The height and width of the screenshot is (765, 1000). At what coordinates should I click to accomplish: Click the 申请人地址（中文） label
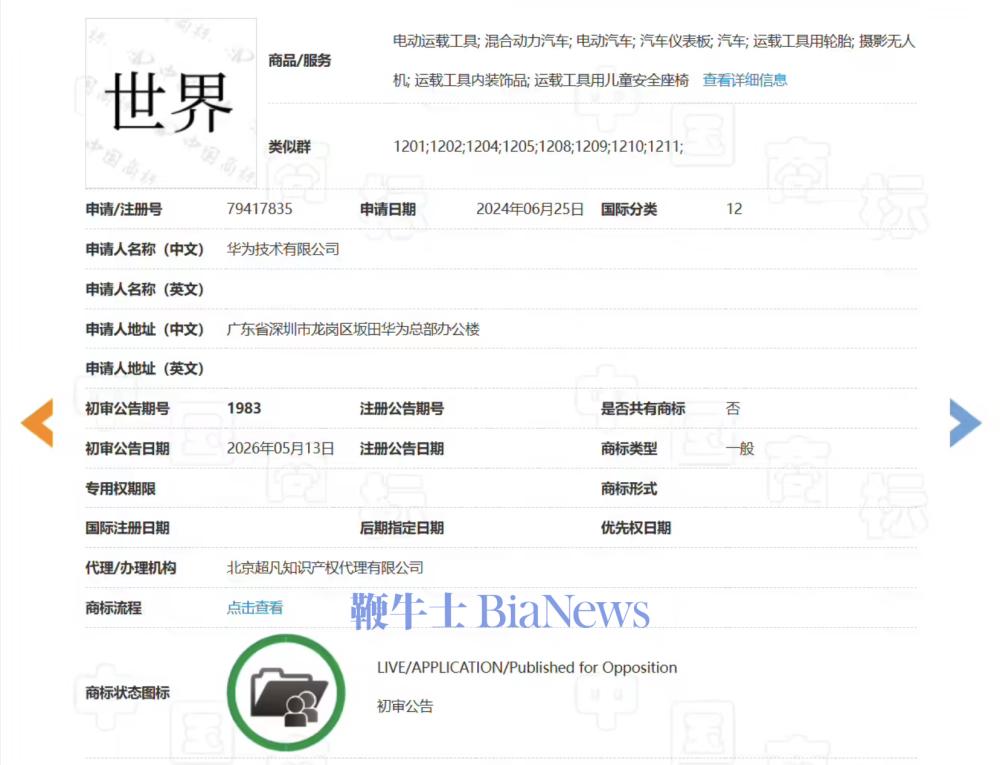tap(145, 329)
